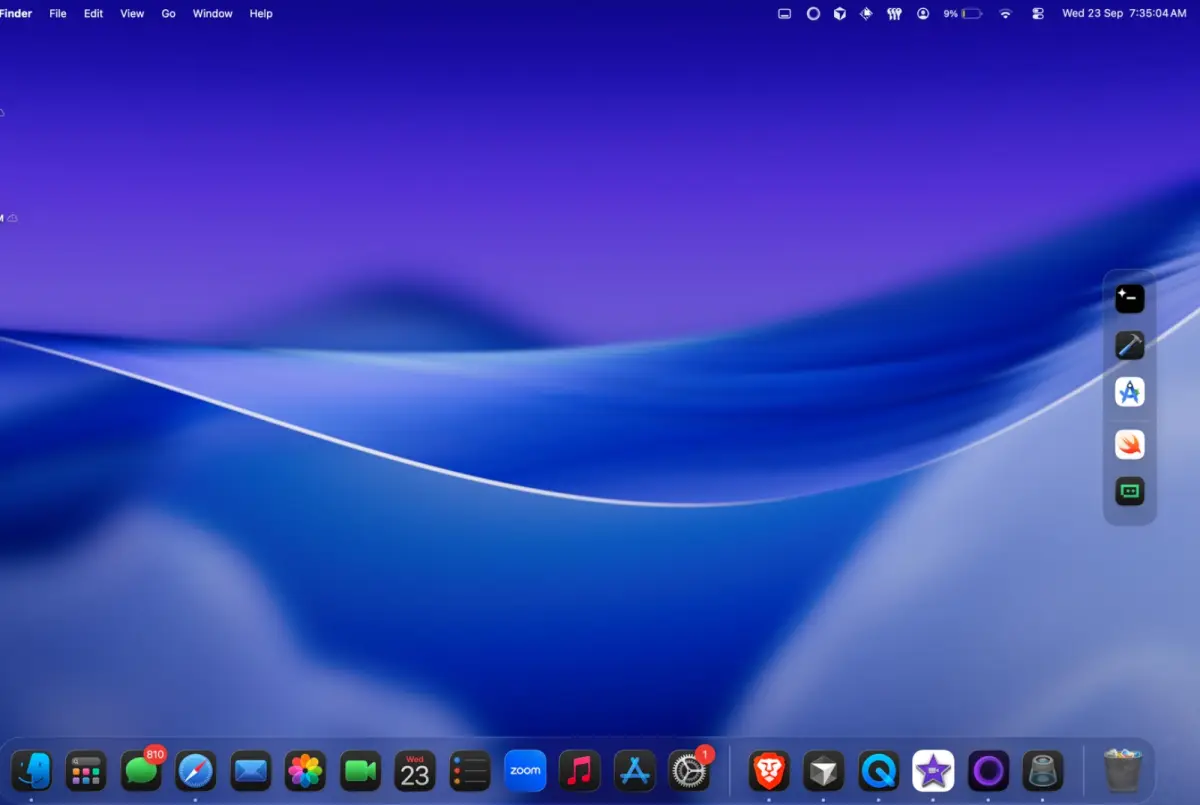Open Calendar showing Wed 23
Screen dimensions: 1200x805
[x=415, y=771]
